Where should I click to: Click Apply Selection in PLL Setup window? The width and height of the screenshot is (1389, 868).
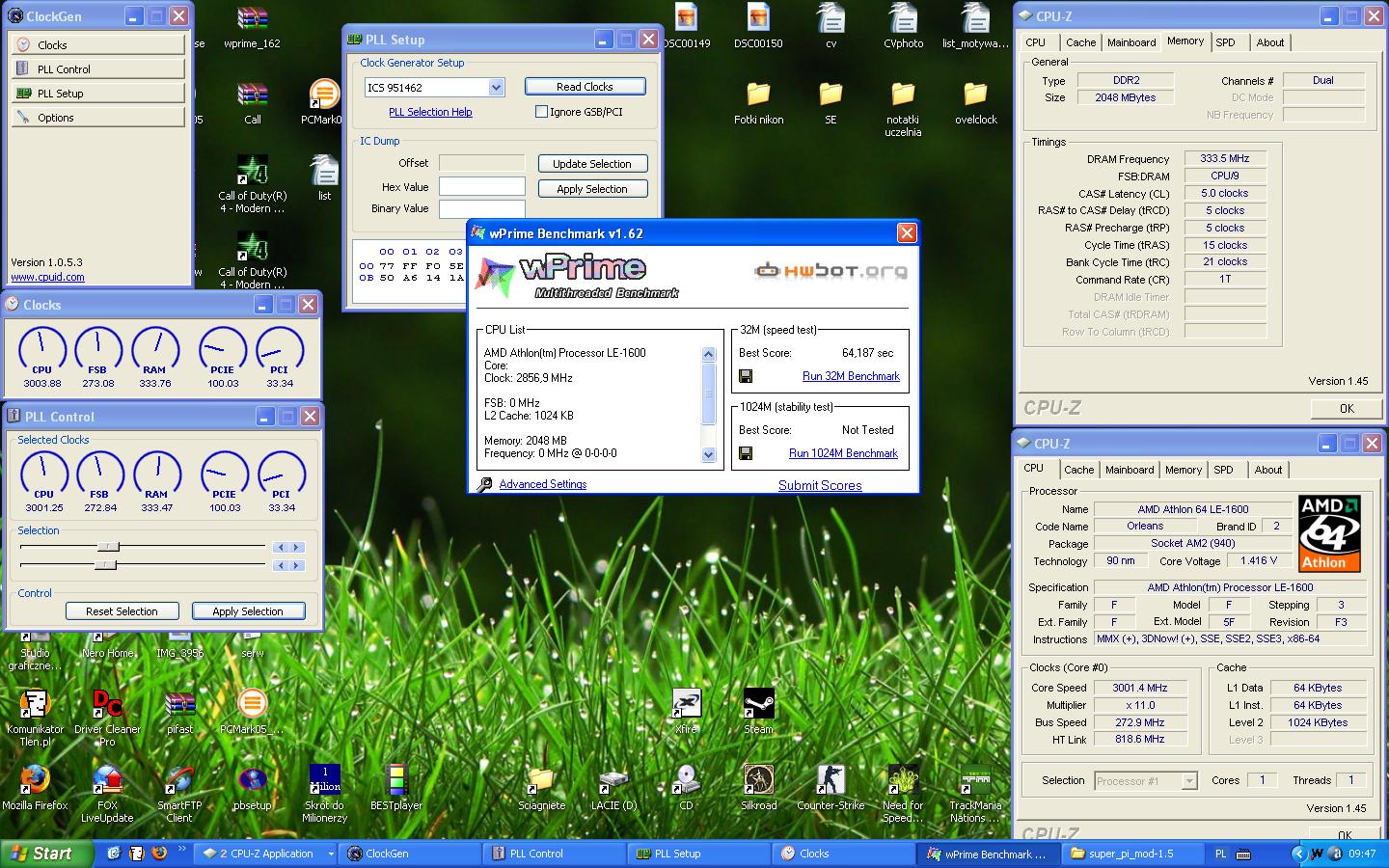tap(592, 189)
